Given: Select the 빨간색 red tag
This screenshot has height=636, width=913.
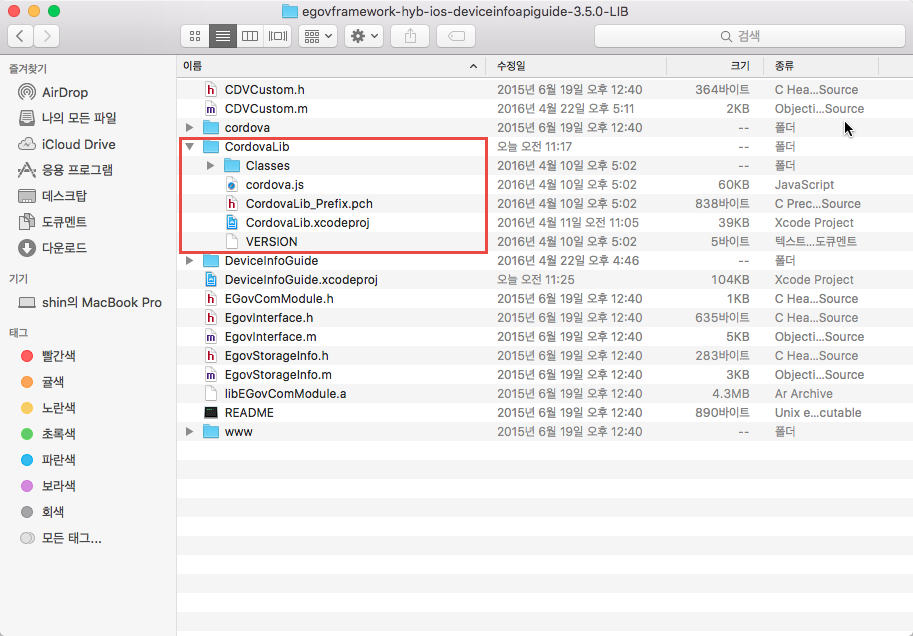Looking at the screenshot, I should (59, 356).
